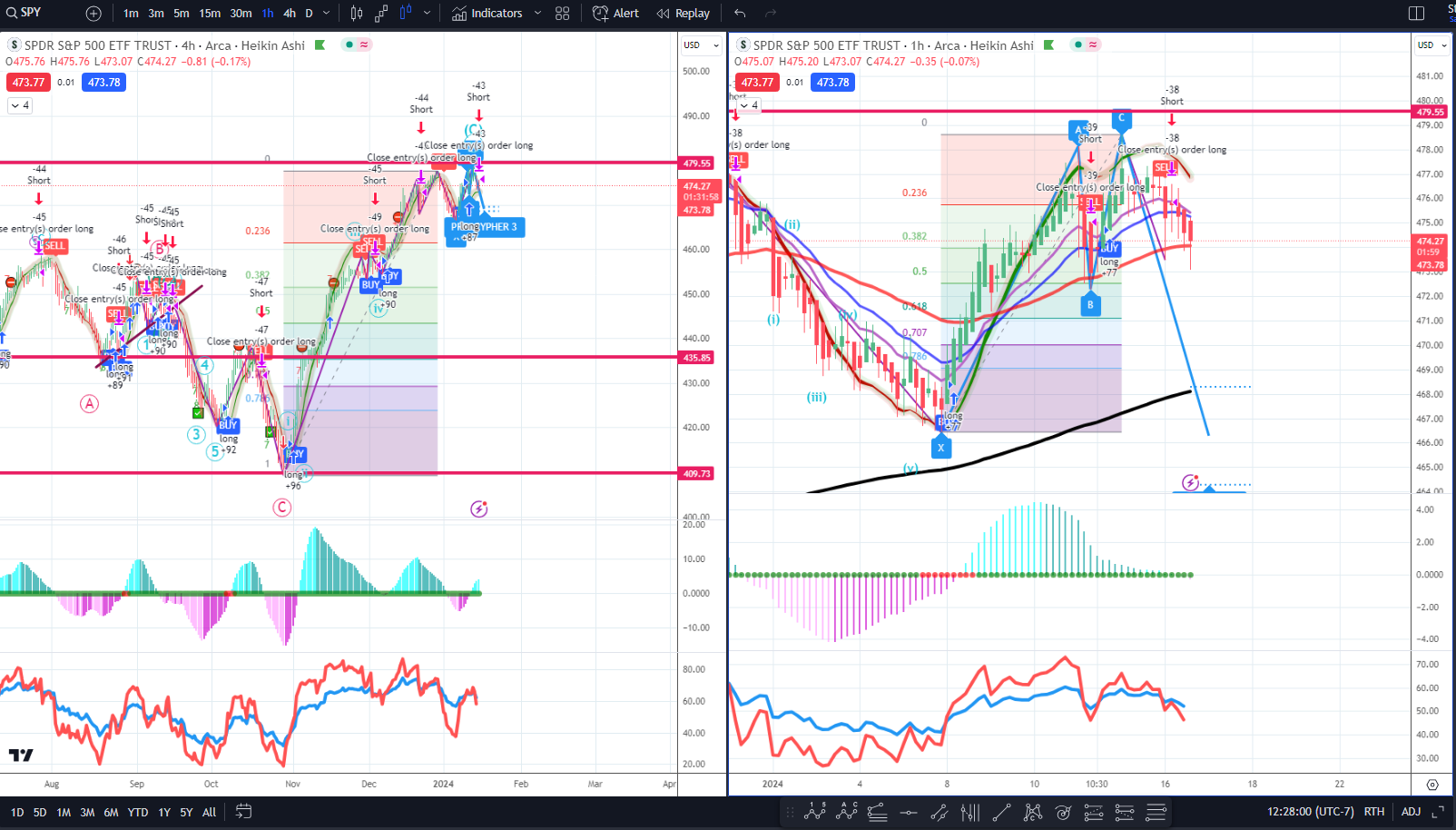Expand the time interval dropdown arrow
Image resolution: width=1456 pixels, height=830 pixels.
327,13
